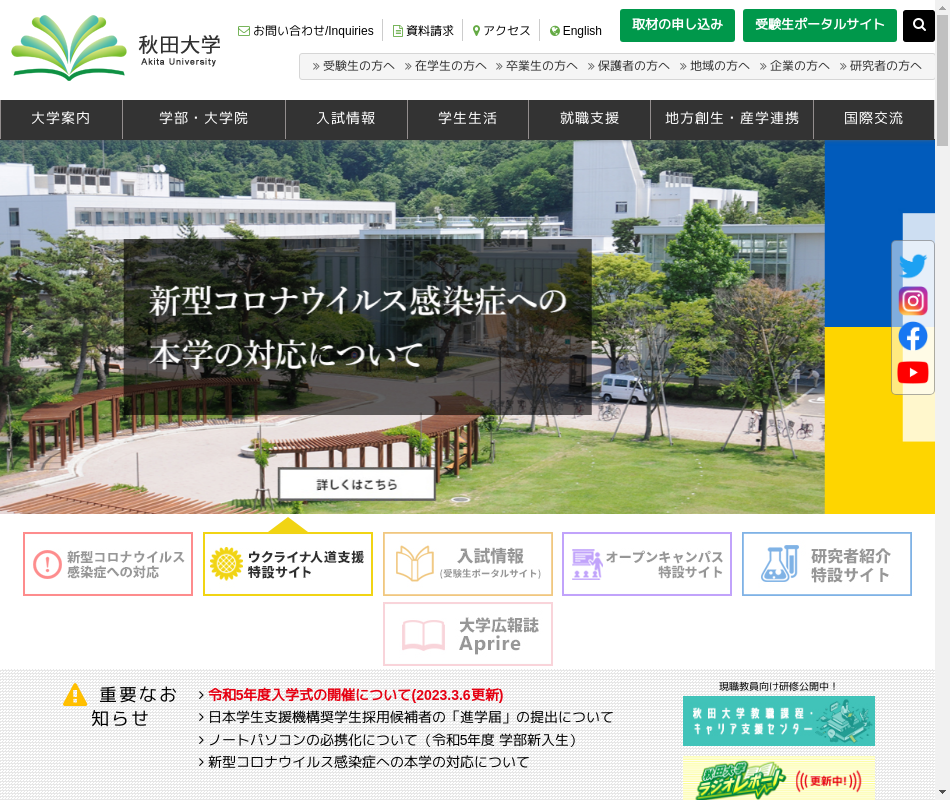Open the Instagram social icon
Screen dimensions: 950x800
(x=912, y=301)
